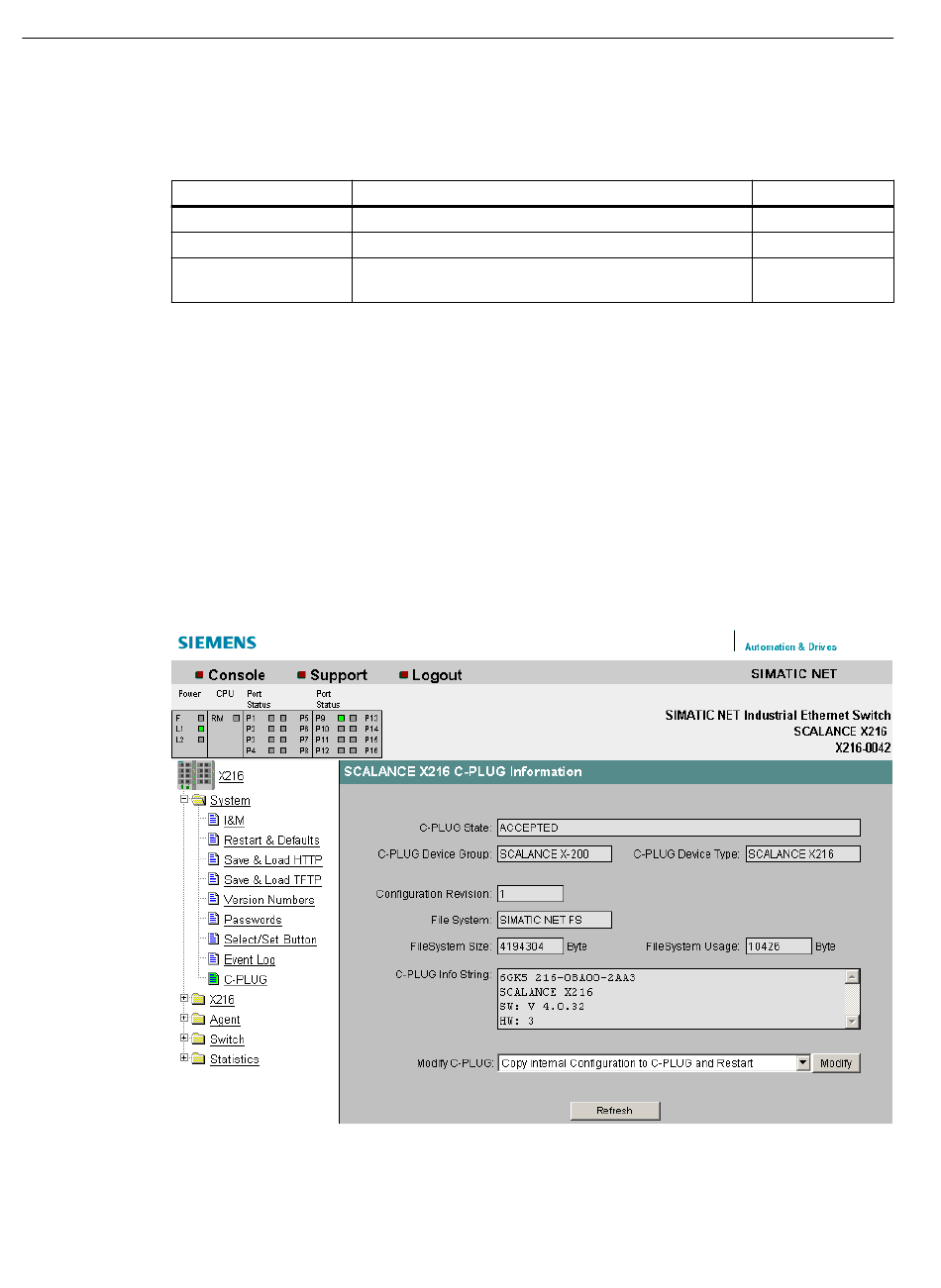This screenshot has width=941, height=1288.
Task: Open the Automation & Drives link
Action: (x=790, y=647)
